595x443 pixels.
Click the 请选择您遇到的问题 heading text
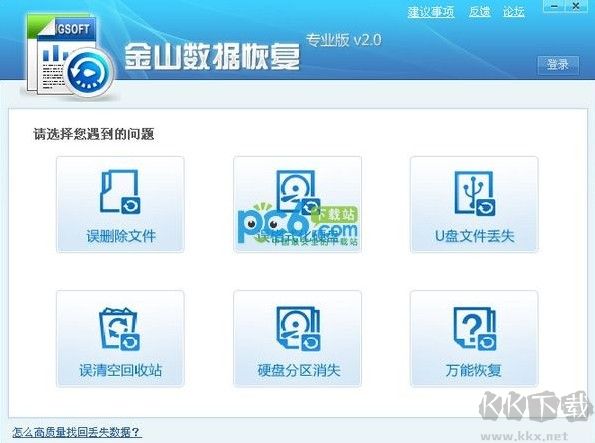coord(94,134)
